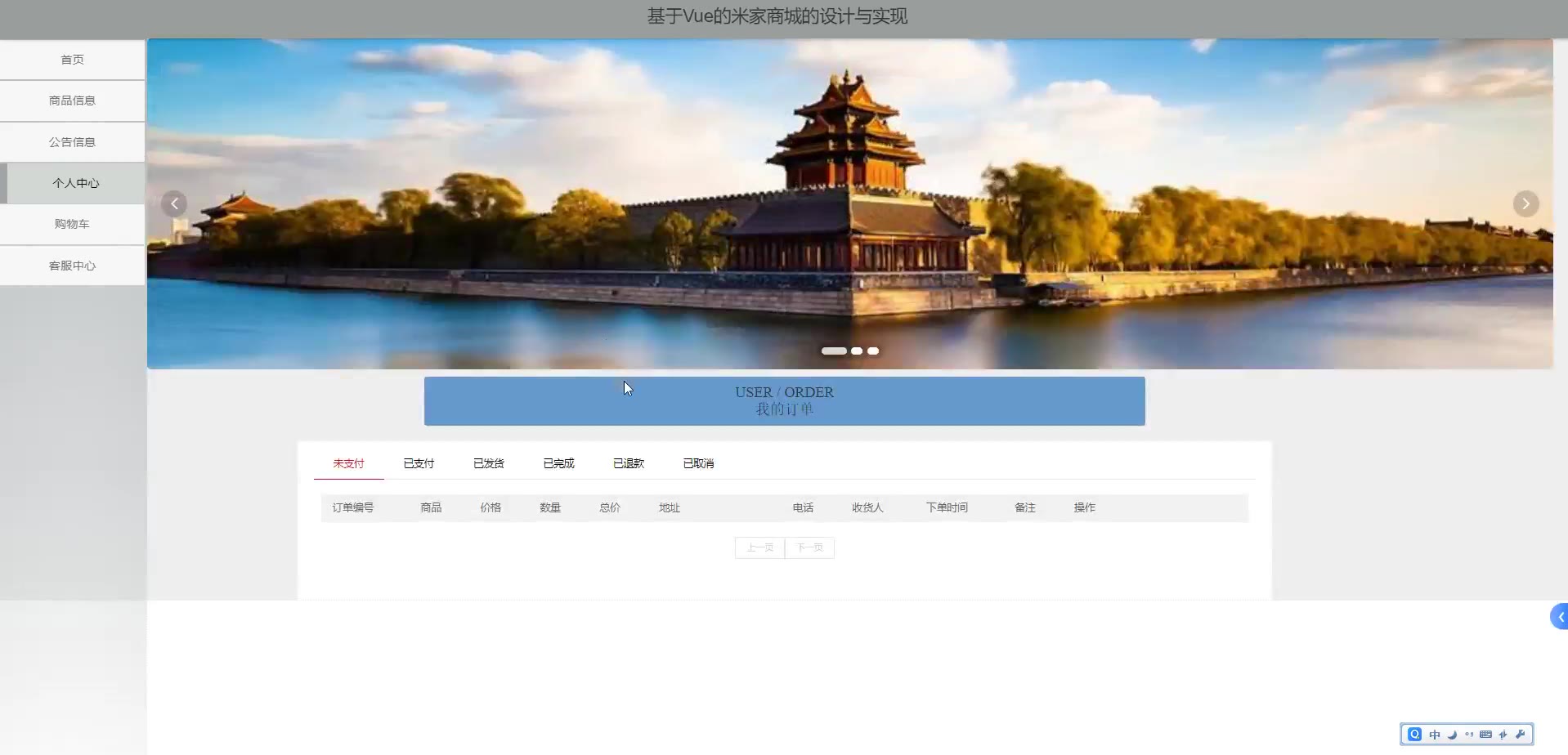Screen dimensions: 1568x755
Task: Advance to the next carousel banner image
Action: (1525, 203)
